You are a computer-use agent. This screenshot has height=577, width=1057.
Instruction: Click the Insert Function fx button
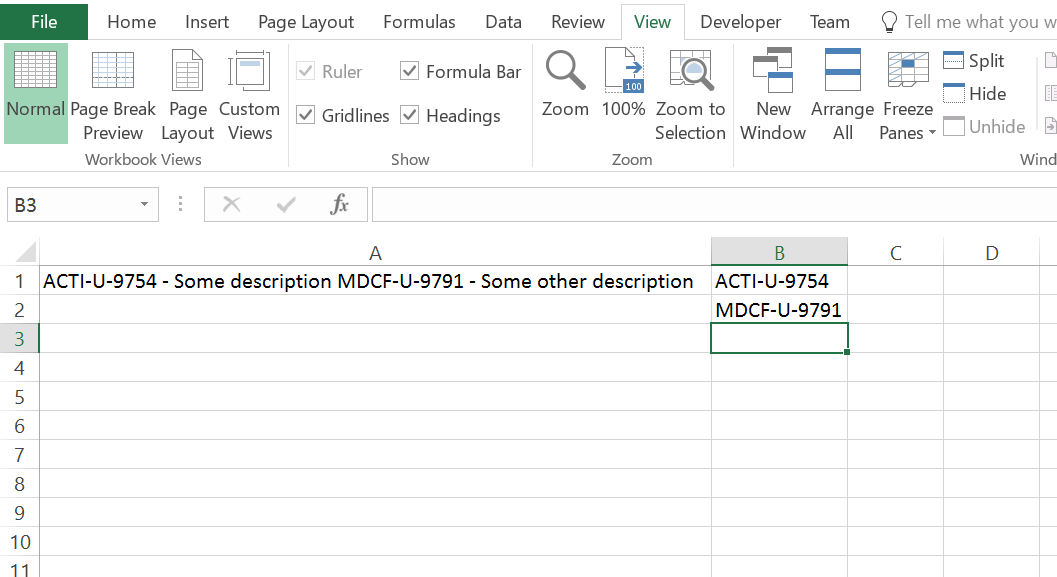coord(340,205)
